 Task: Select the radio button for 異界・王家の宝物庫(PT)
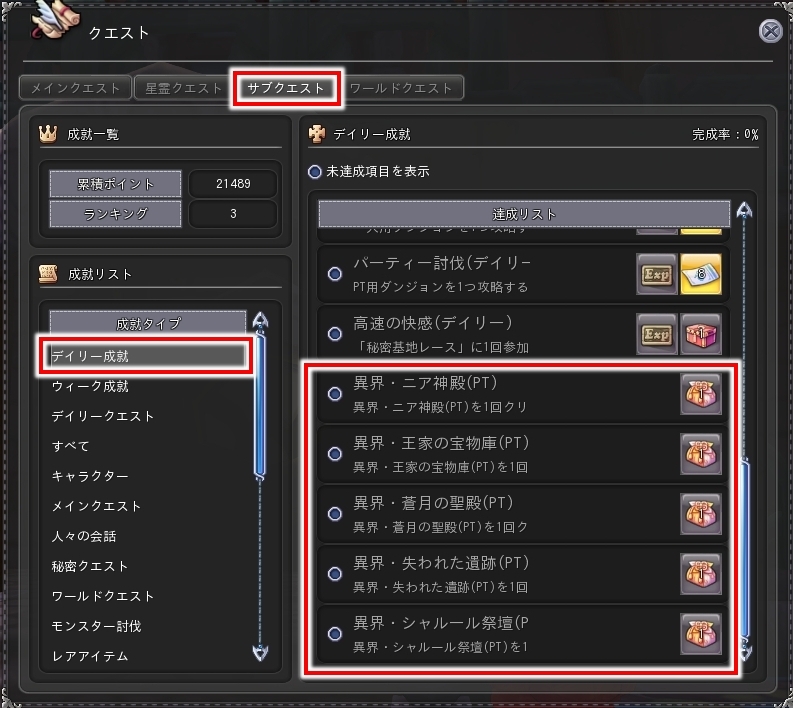pyautogui.click(x=335, y=454)
